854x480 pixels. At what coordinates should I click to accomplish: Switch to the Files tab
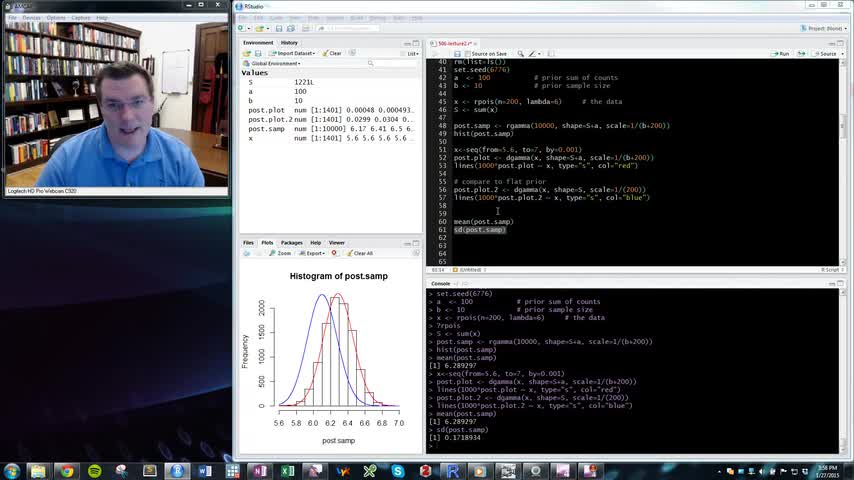(x=248, y=243)
